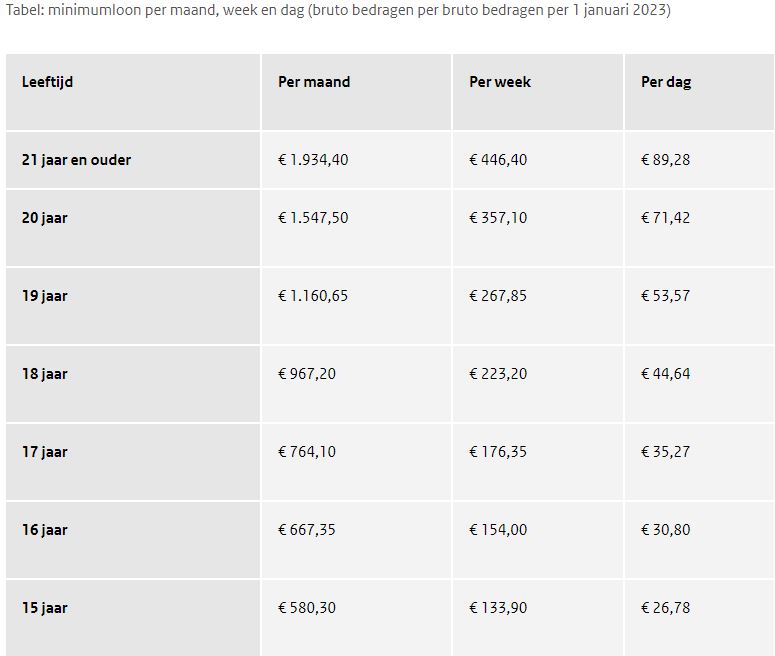Viewport: 775px width, 656px height.
Task: Click the € 30,80 daily amount
Action: coord(665,530)
